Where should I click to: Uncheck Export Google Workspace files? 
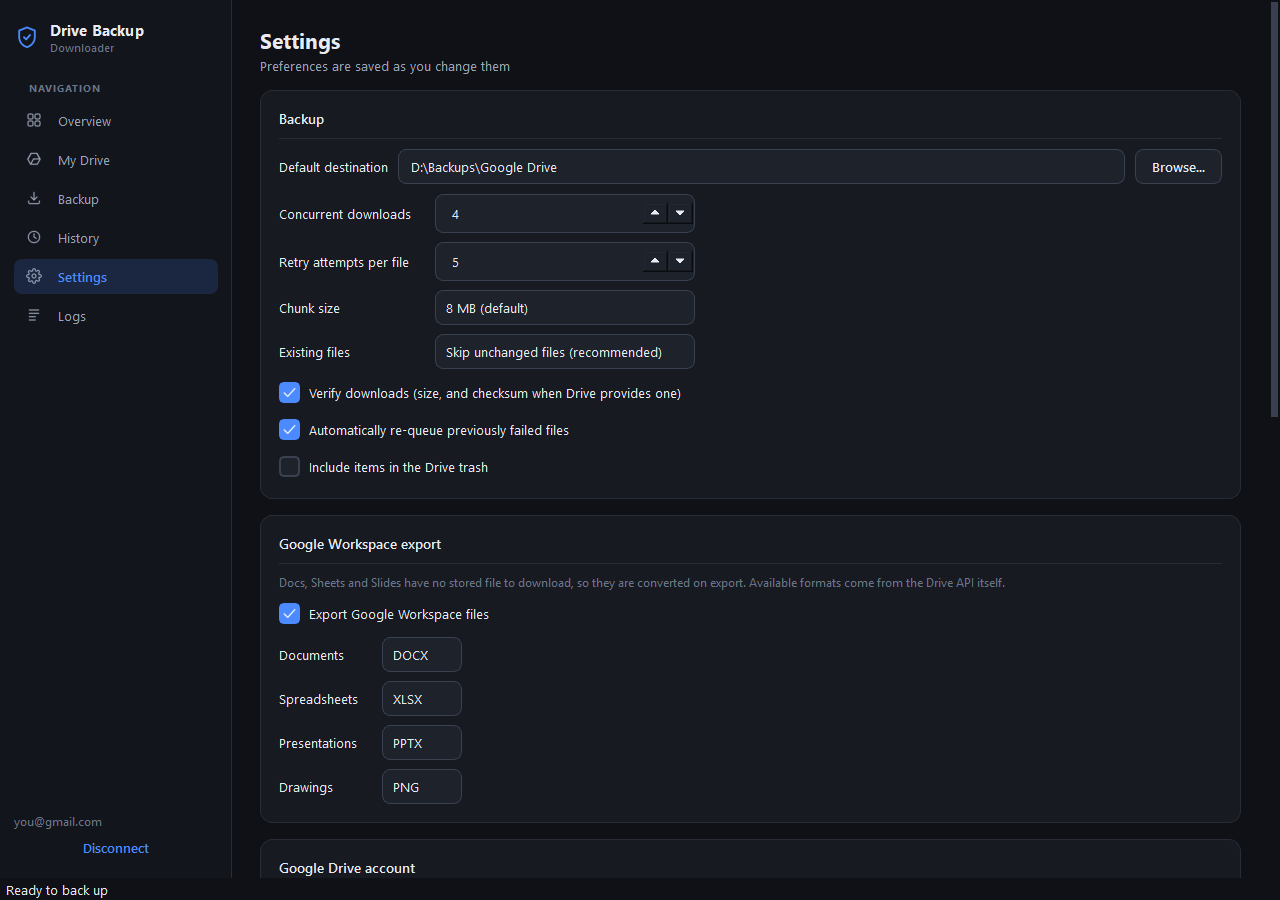289,614
